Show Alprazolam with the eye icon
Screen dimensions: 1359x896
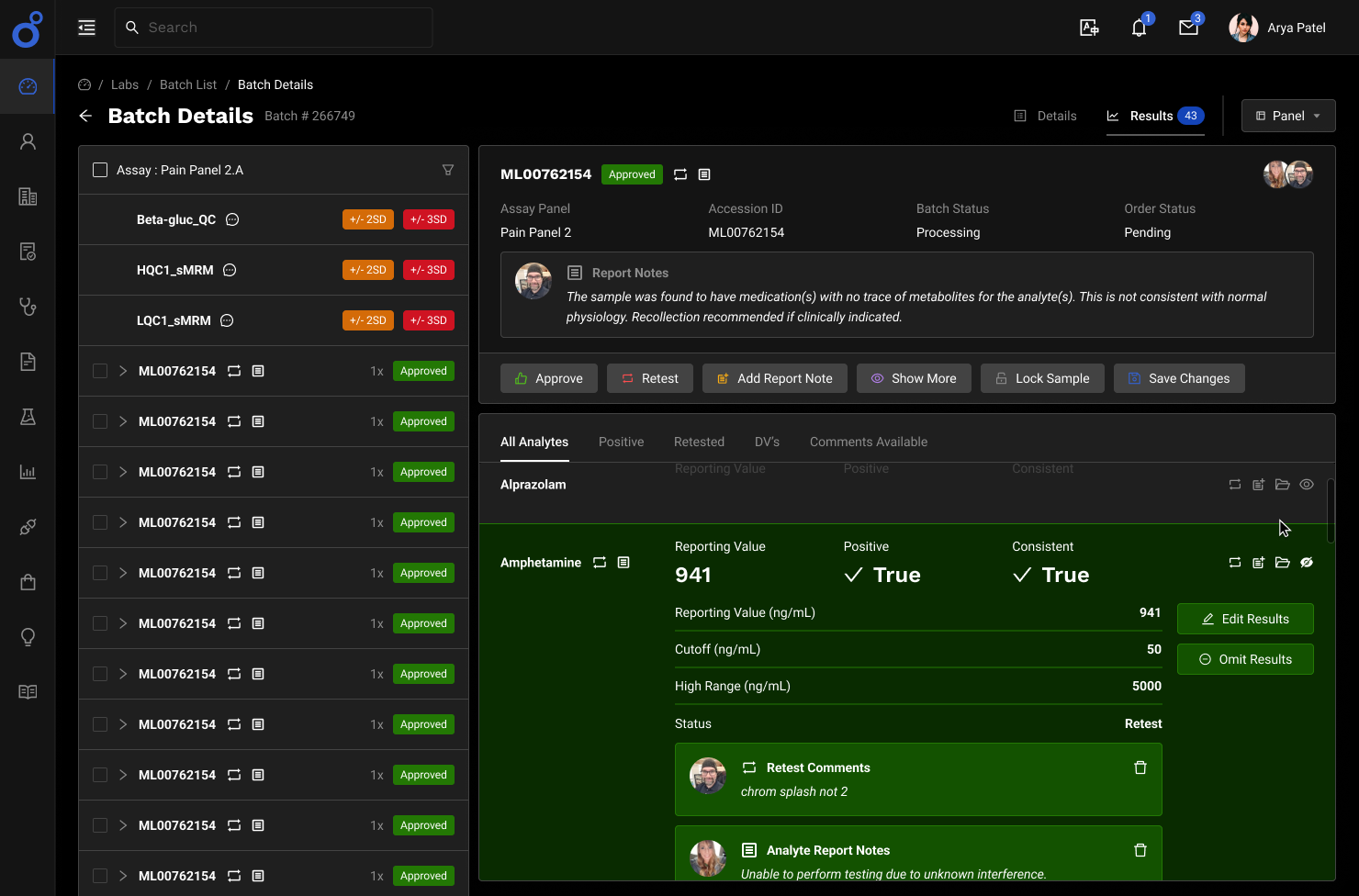[1307, 485]
